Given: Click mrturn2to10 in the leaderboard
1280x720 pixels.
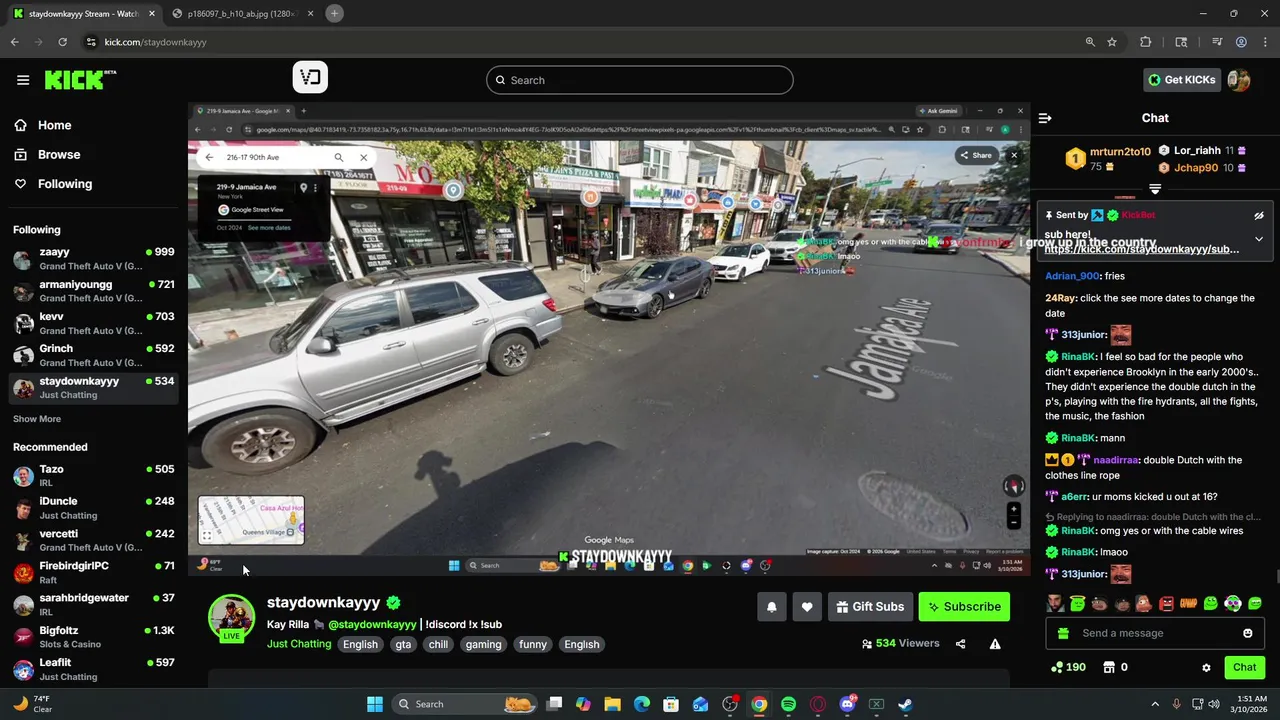Looking at the screenshot, I should [1120, 152].
